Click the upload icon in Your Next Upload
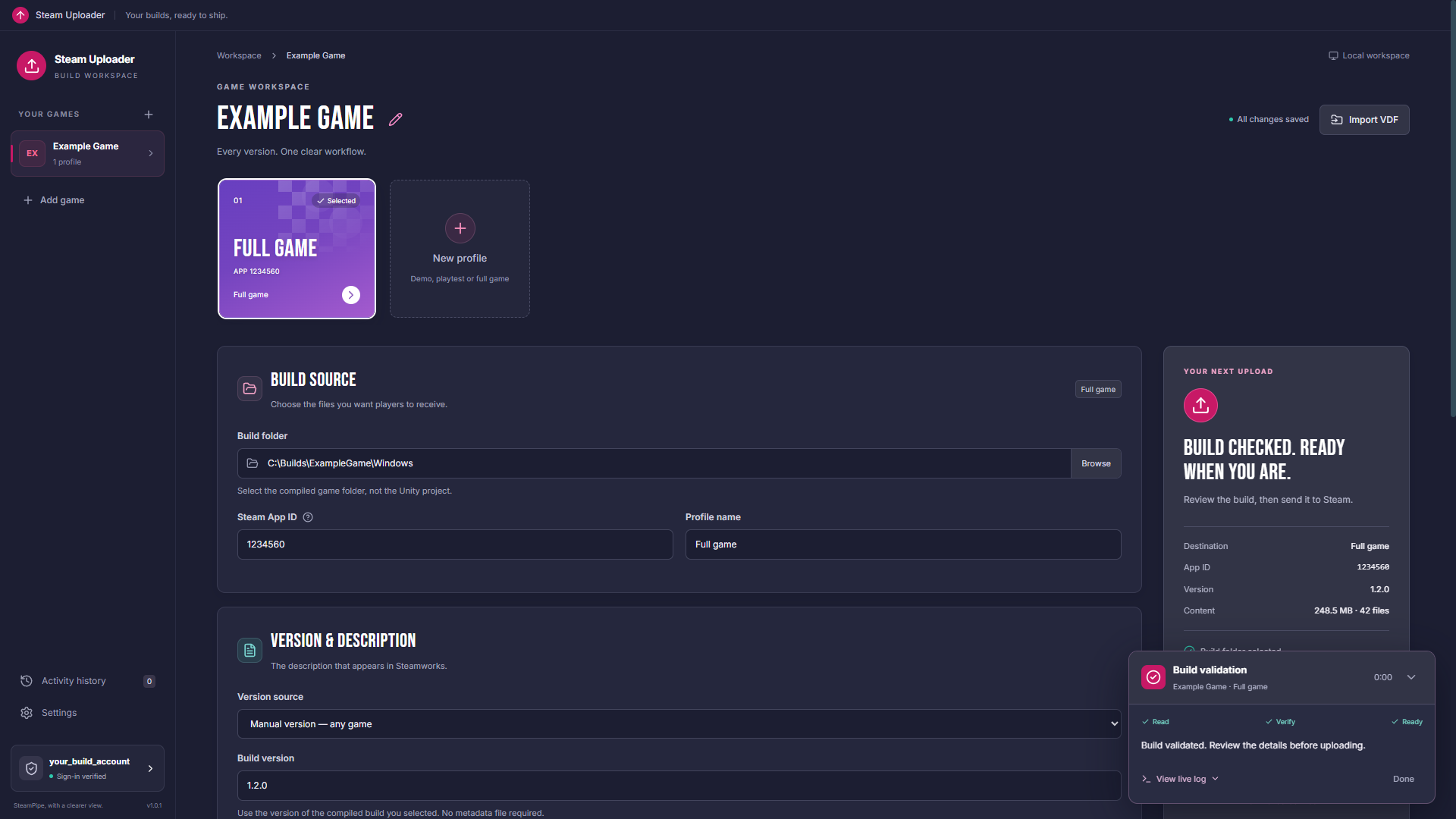Image resolution: width=1456 pixels, height=819 pixels. (x=1200, y=406)
